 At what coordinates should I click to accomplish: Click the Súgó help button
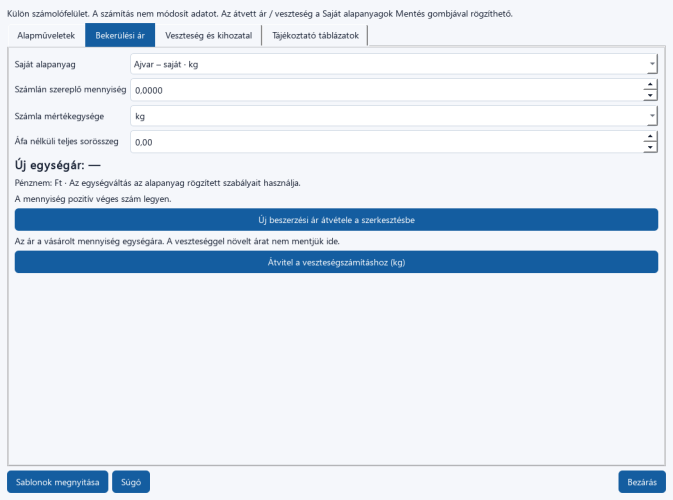click(131, 482)
